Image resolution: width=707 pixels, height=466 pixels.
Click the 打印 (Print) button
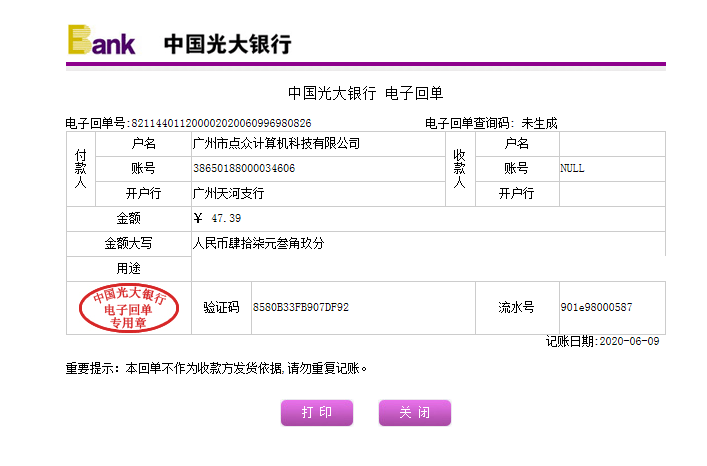tap(317, 413)
